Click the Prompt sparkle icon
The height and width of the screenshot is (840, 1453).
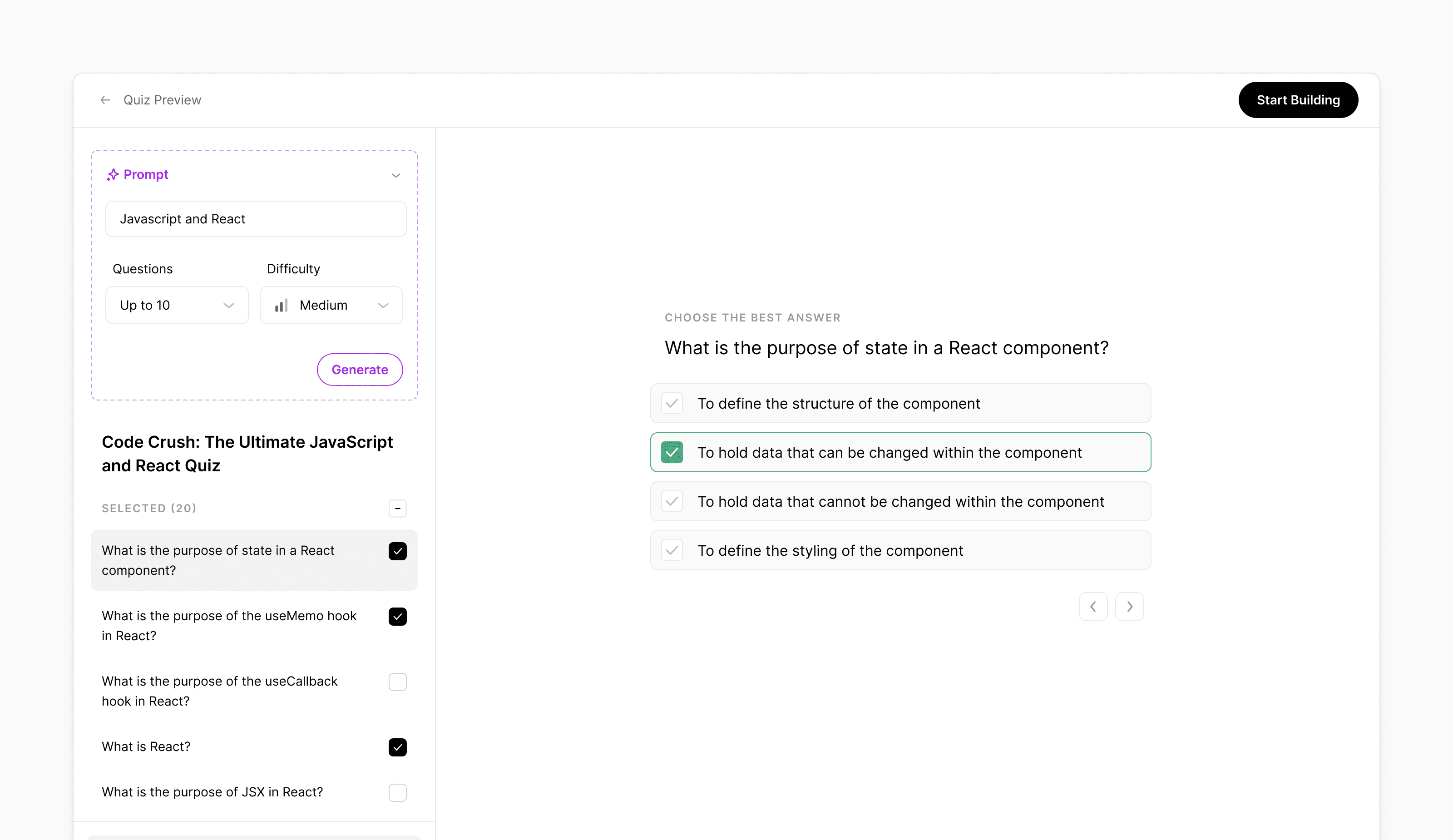point(113,174)
